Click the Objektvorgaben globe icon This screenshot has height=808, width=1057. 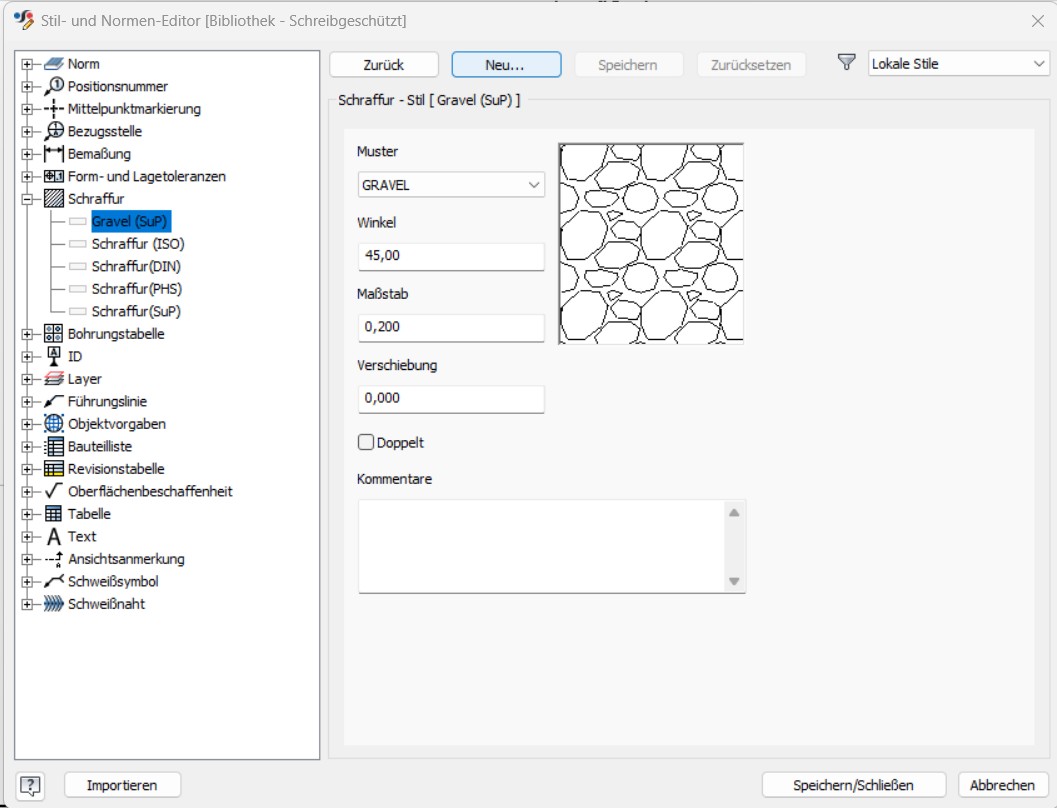(x=53, y=424)
